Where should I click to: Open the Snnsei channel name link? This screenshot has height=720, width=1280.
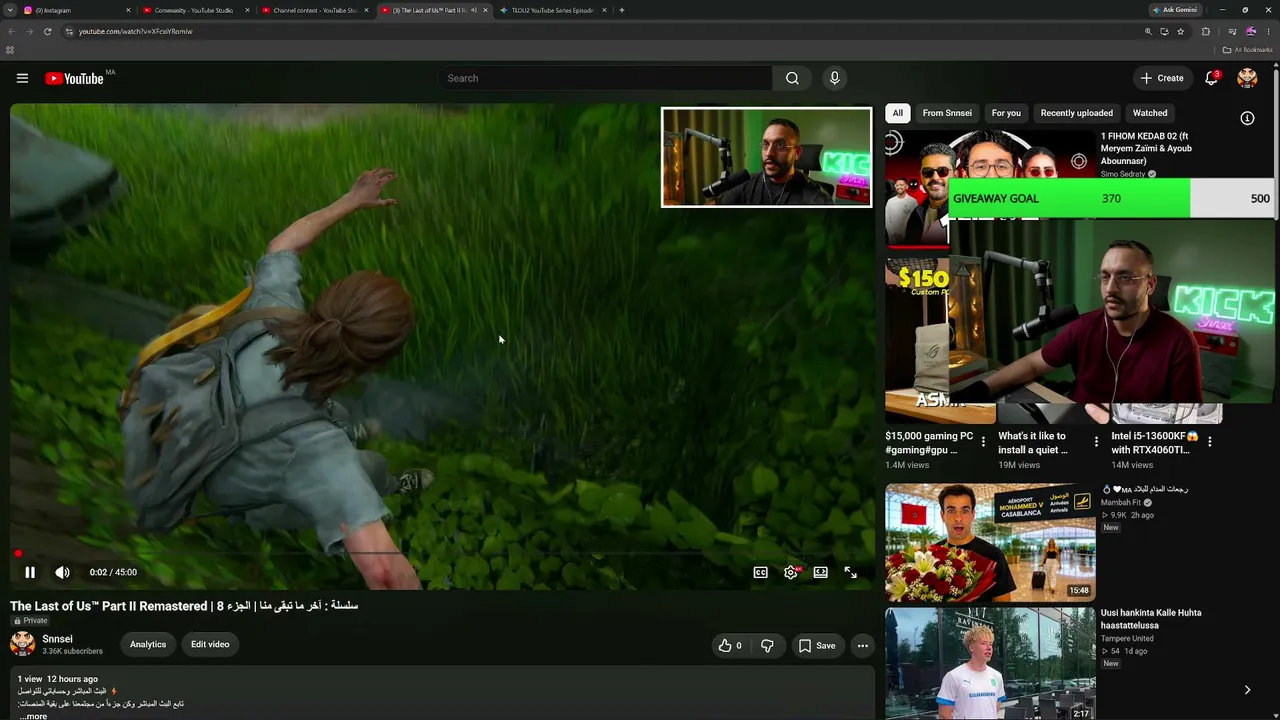point(57,639)
